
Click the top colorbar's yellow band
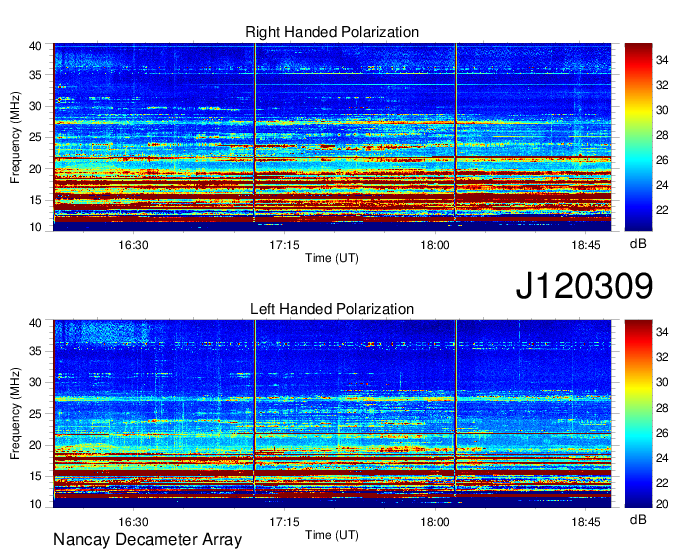pos(638,111)
